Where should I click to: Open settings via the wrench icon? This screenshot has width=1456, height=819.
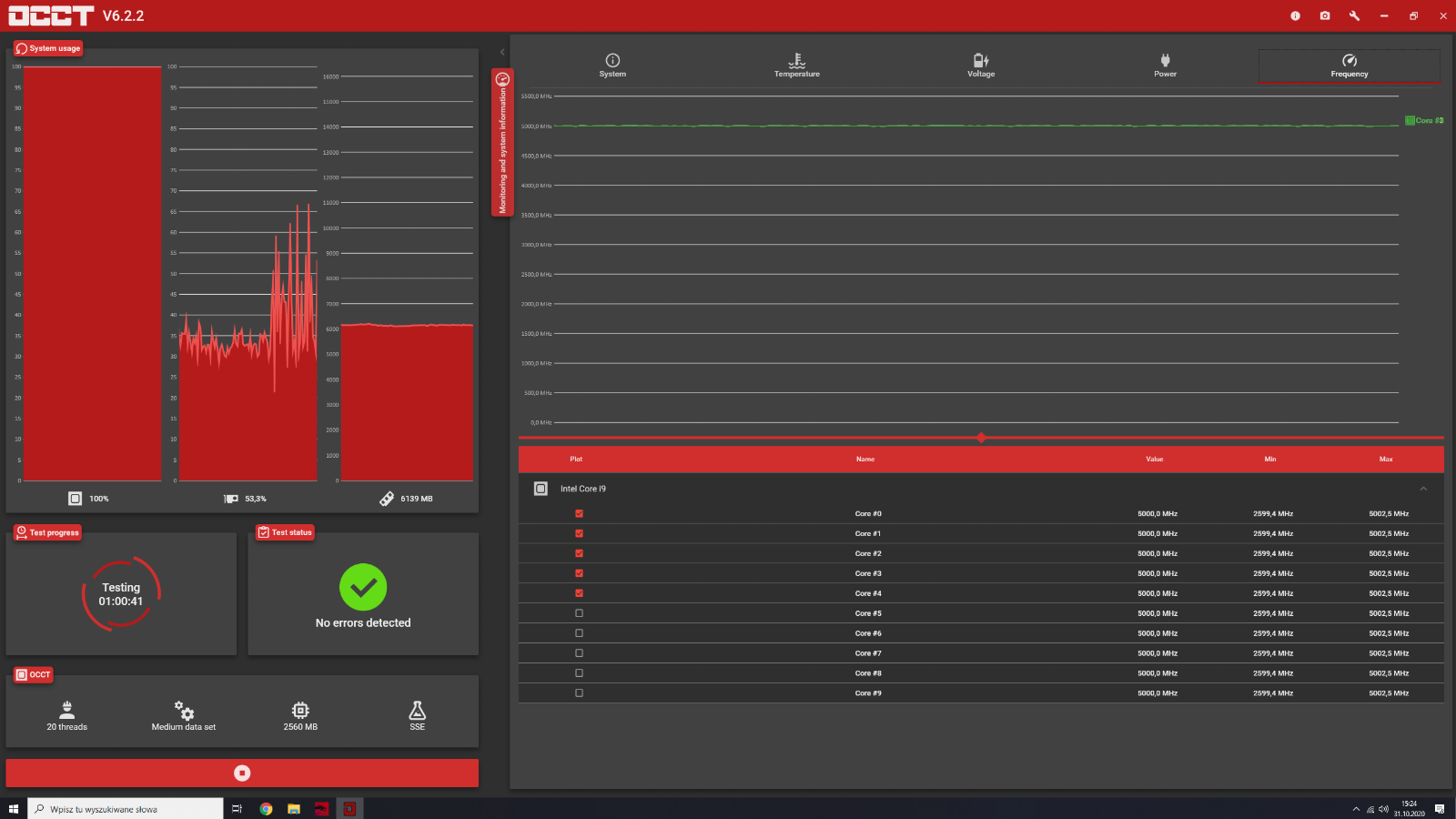tap(1354, 15)
